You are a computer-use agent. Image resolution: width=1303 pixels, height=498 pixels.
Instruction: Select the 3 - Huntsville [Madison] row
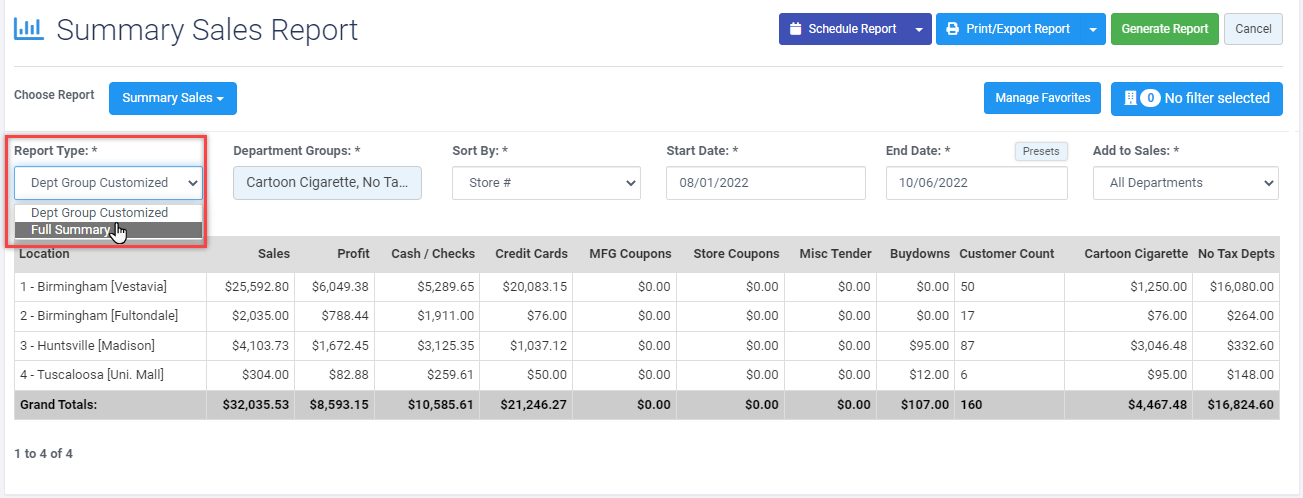point(646,346)
